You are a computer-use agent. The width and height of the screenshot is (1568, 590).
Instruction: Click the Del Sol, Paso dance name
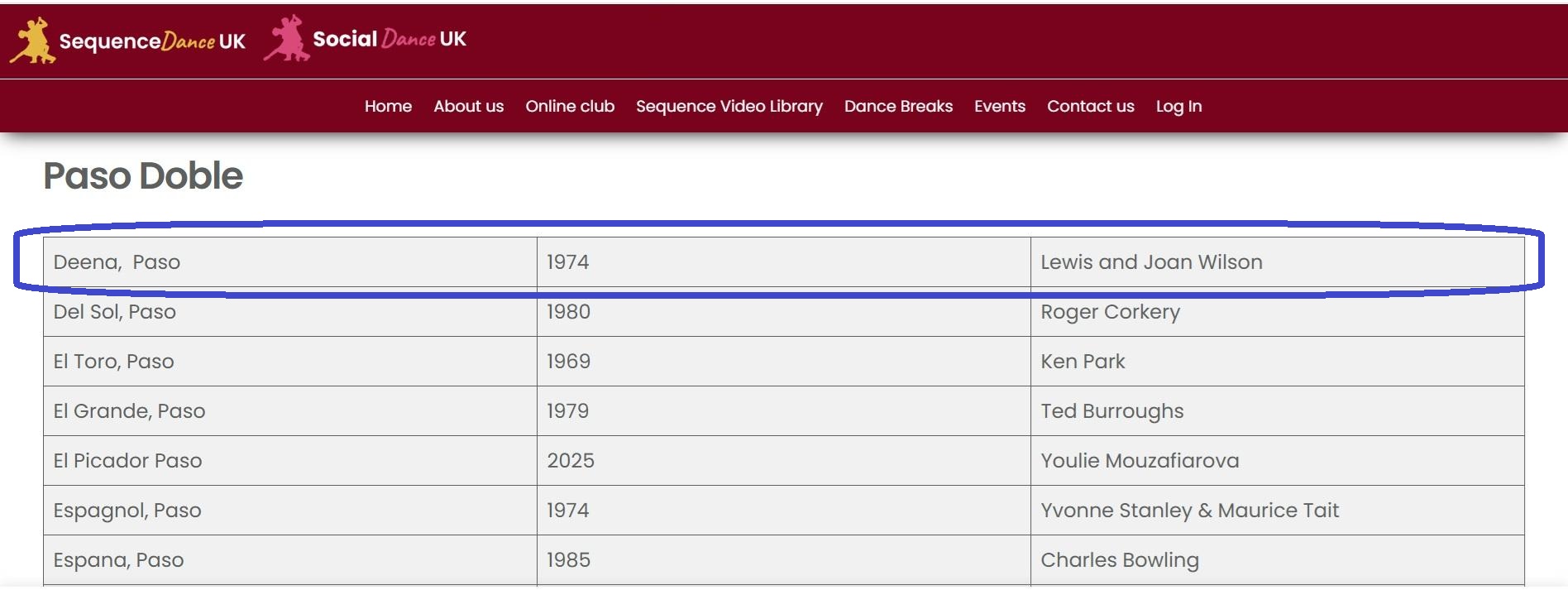pos(114,312)
